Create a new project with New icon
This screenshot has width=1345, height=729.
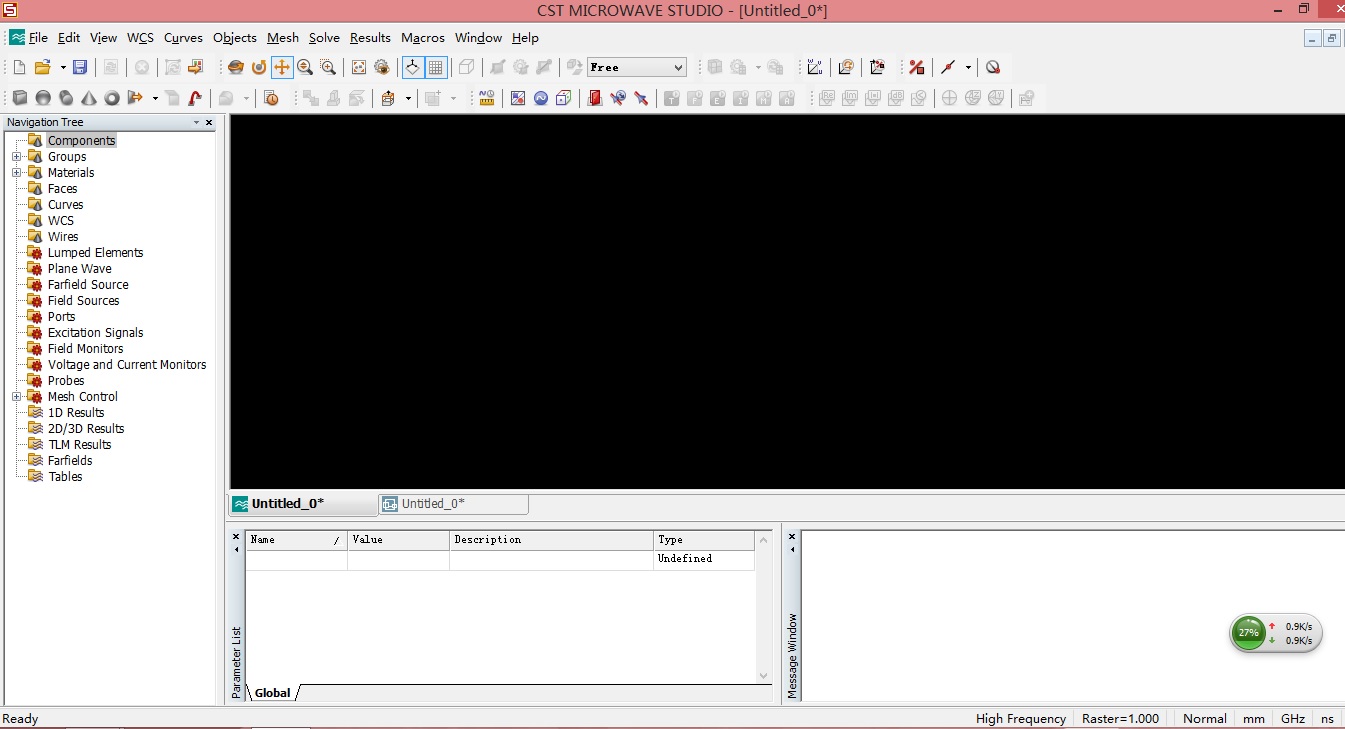[x=19, y=67]
